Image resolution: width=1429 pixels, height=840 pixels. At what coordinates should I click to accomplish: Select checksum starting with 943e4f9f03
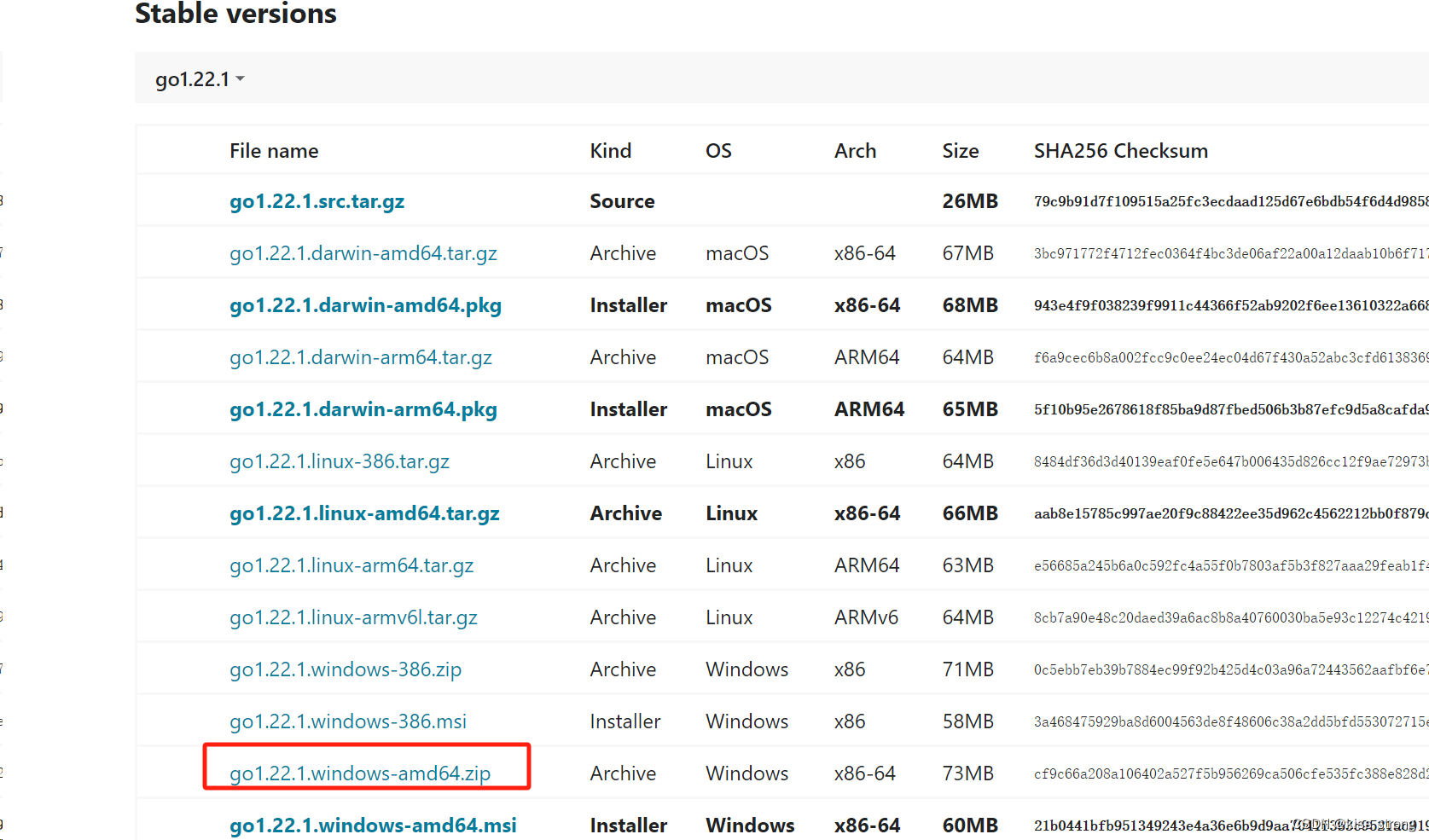(x=1231, y=305)
